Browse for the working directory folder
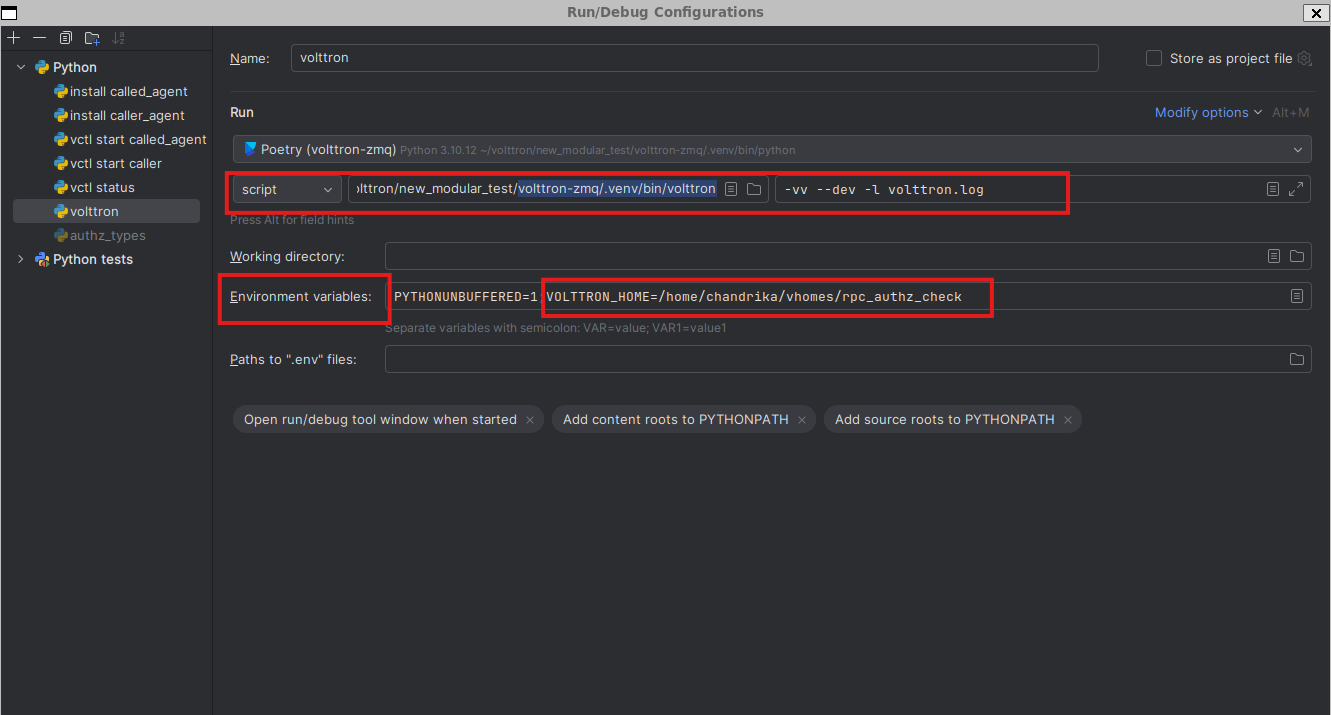This screenshot has width=1331, height=715. point(1297,256)
